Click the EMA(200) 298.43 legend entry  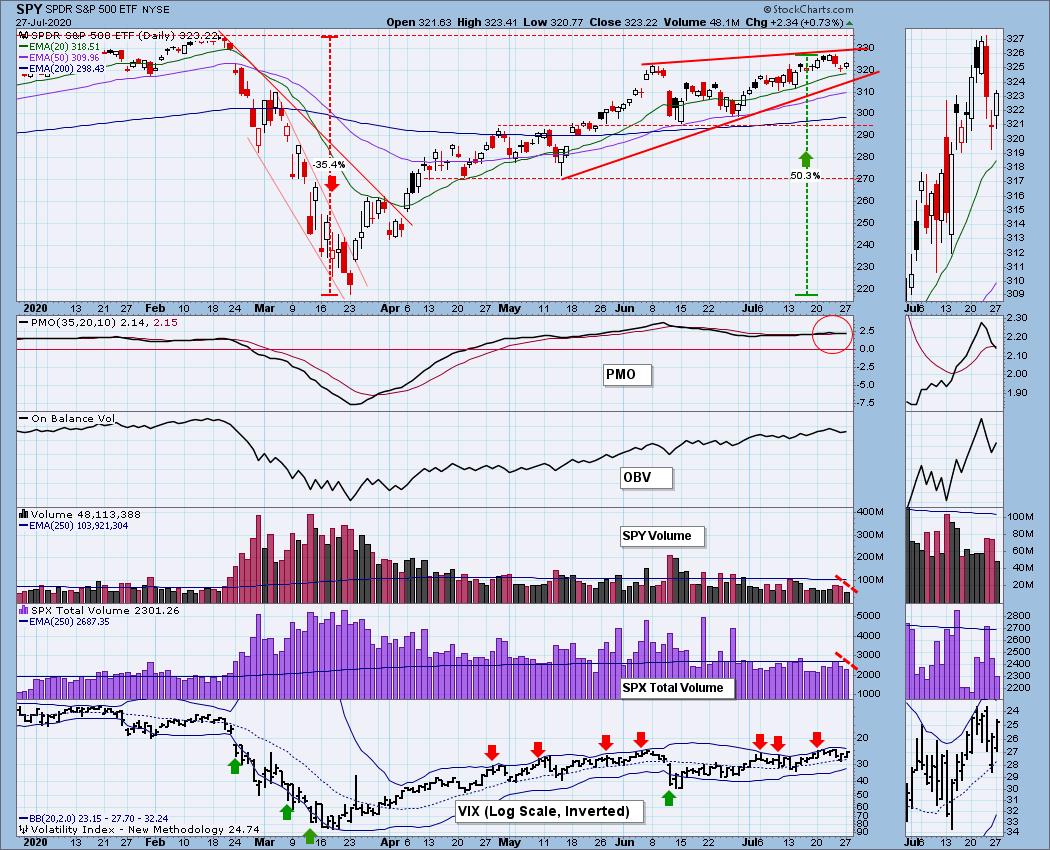tap(67, 68)
